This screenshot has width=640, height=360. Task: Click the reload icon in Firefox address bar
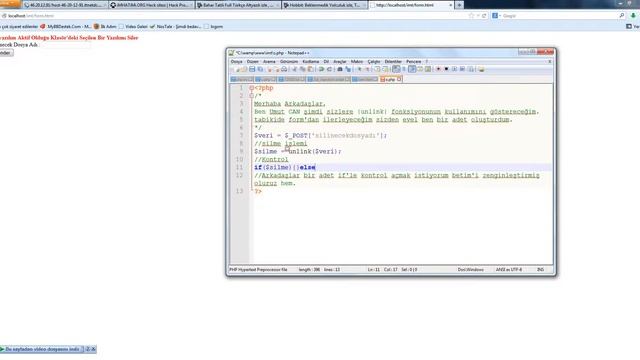coord(484,16)
